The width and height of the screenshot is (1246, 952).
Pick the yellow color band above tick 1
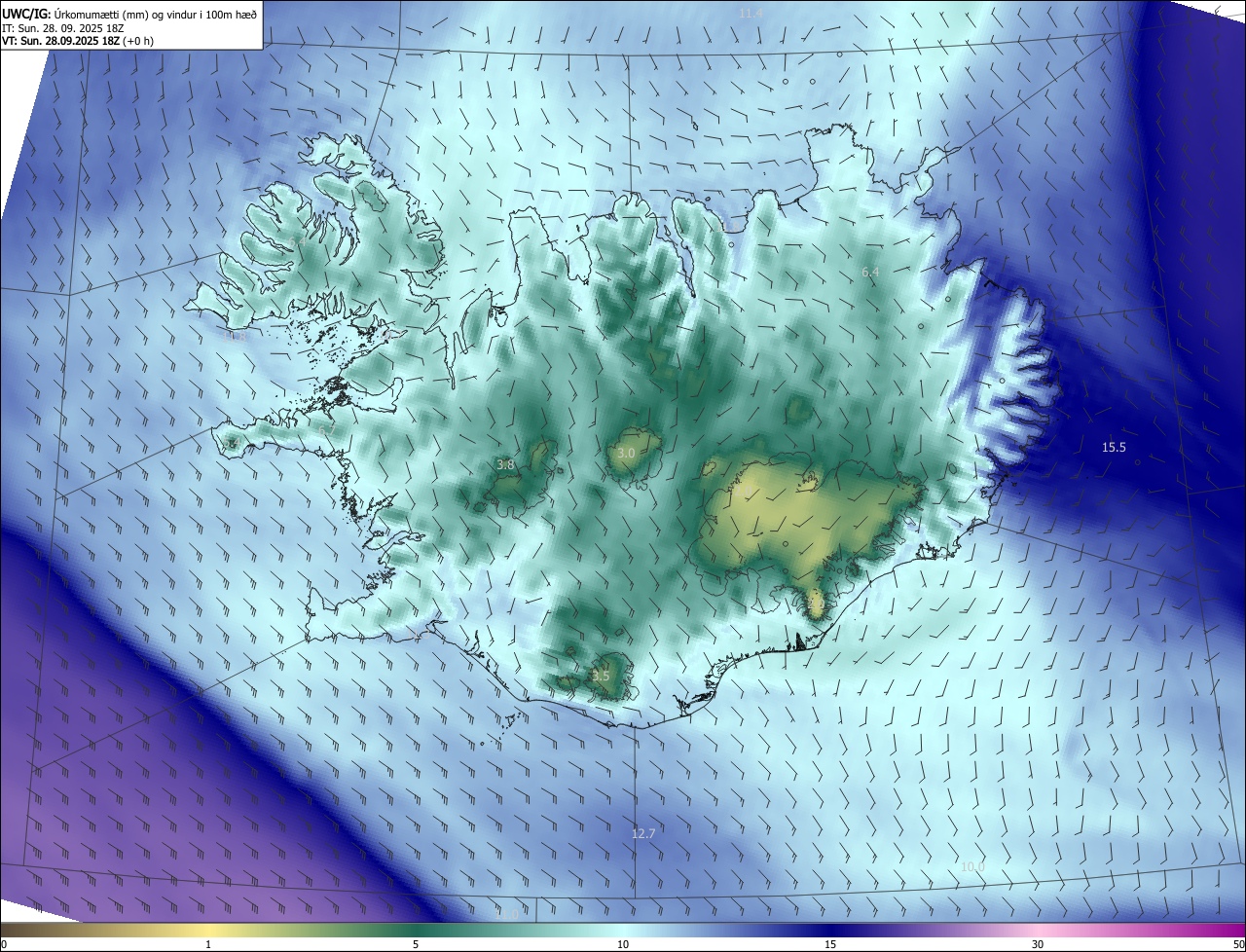pos(208,931)
